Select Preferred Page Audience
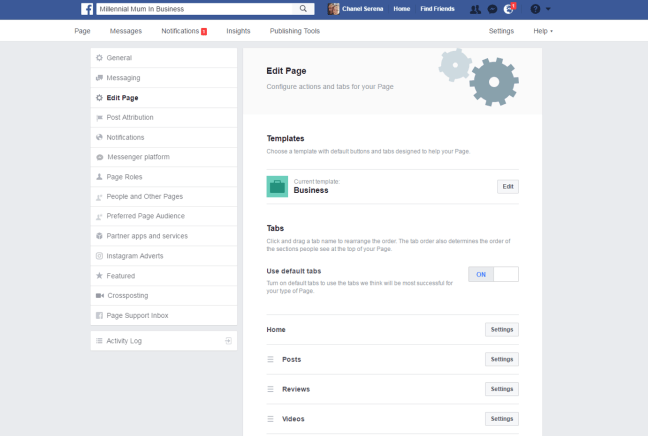Viewport: 648px width, 436px height. pos(164,216)
